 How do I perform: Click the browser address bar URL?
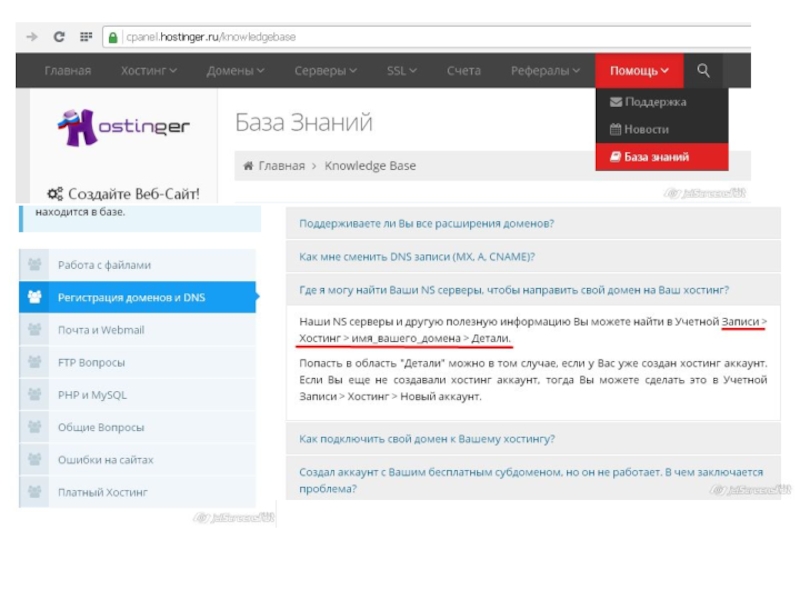[x=210, y=37]
